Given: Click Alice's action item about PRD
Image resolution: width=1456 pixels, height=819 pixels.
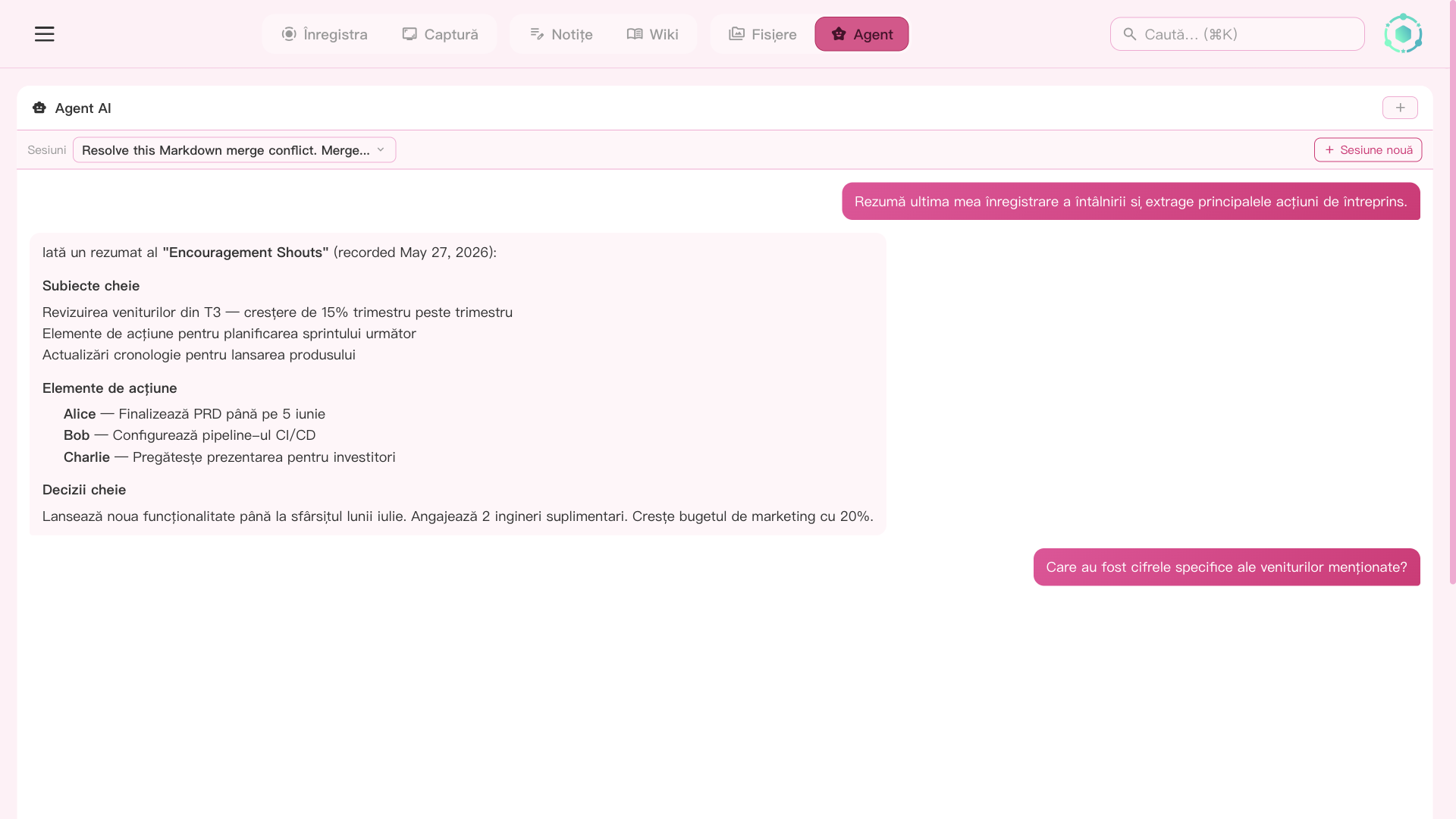Looking at the screenshot, I should (194, 414).
